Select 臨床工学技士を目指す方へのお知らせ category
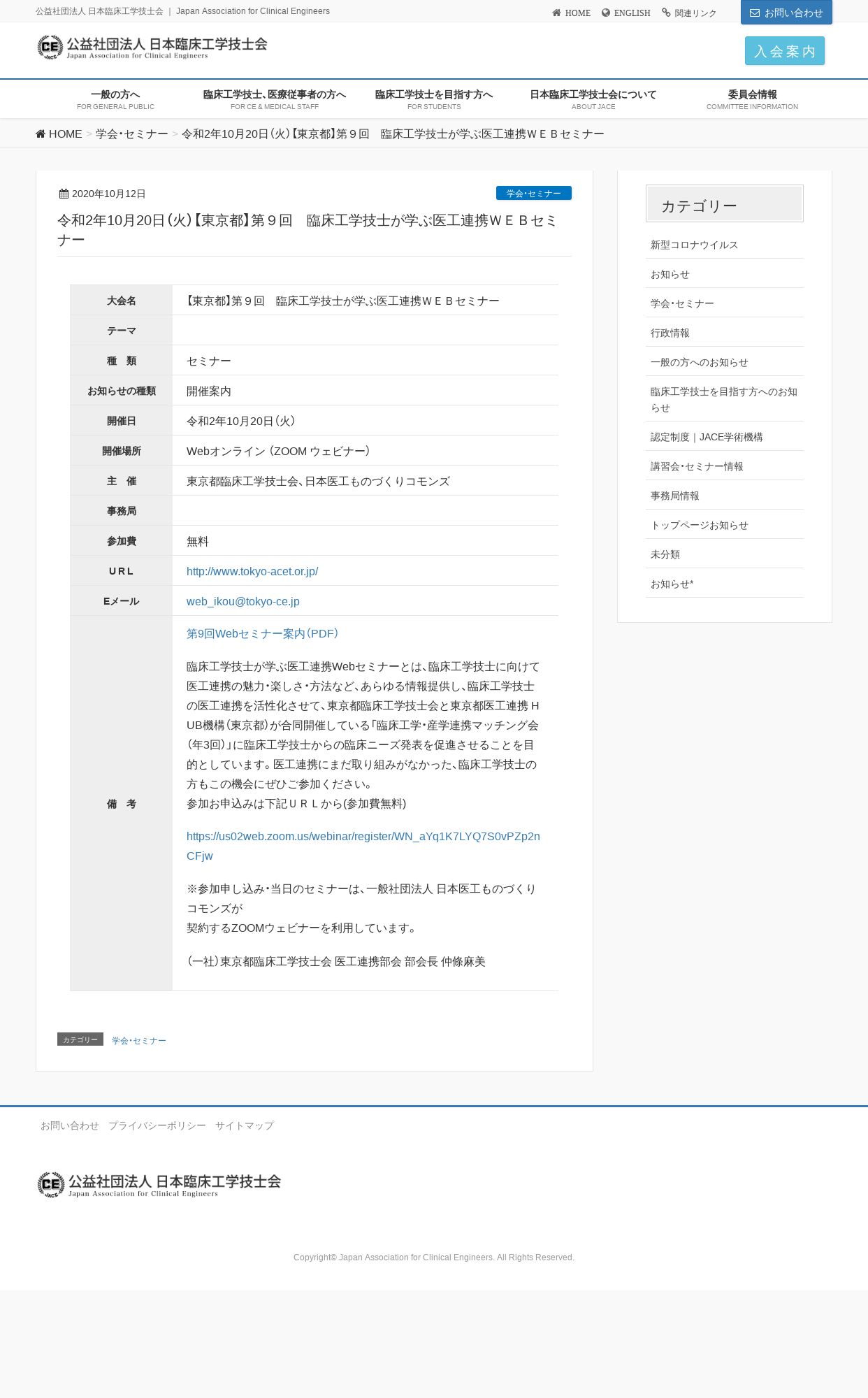 724,399
